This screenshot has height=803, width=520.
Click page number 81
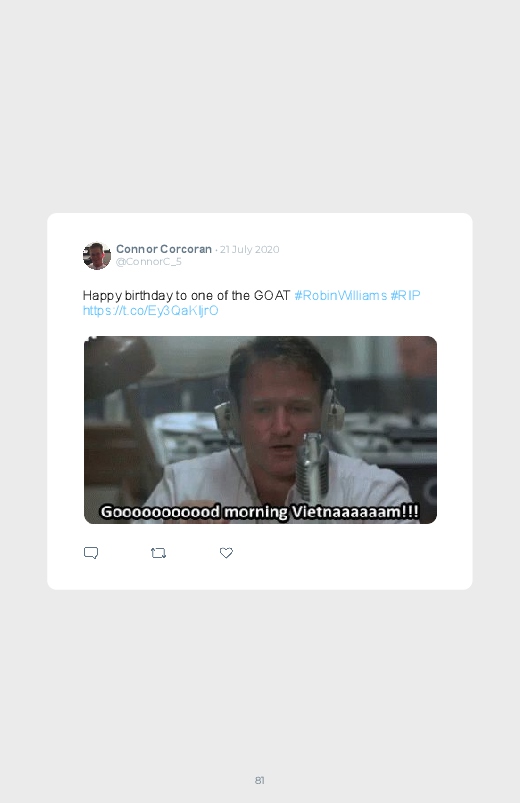click(260, 780)
